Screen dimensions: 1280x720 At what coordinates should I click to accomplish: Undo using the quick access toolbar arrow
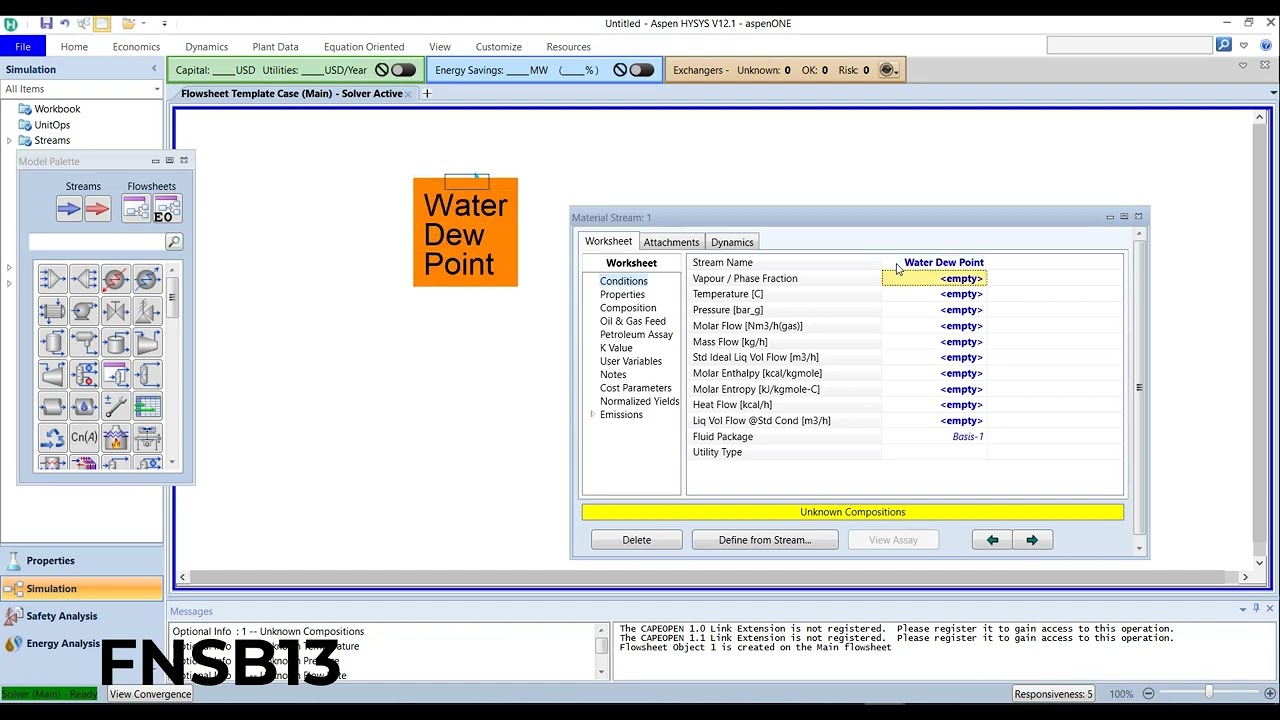coord(65,23)
